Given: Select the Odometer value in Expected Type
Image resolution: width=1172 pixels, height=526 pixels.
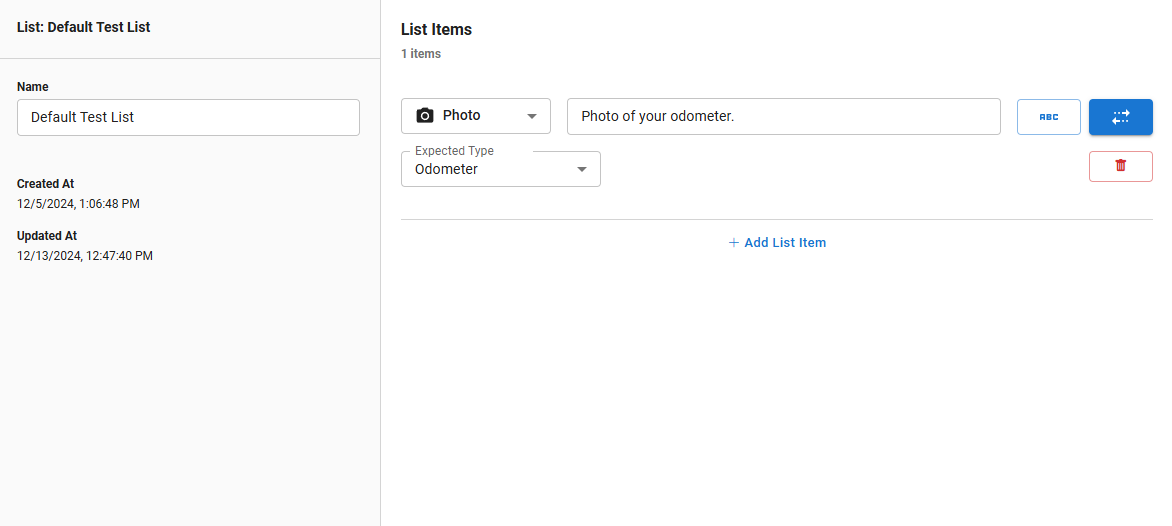Looking at the screenshot, I should coord(447,170).
